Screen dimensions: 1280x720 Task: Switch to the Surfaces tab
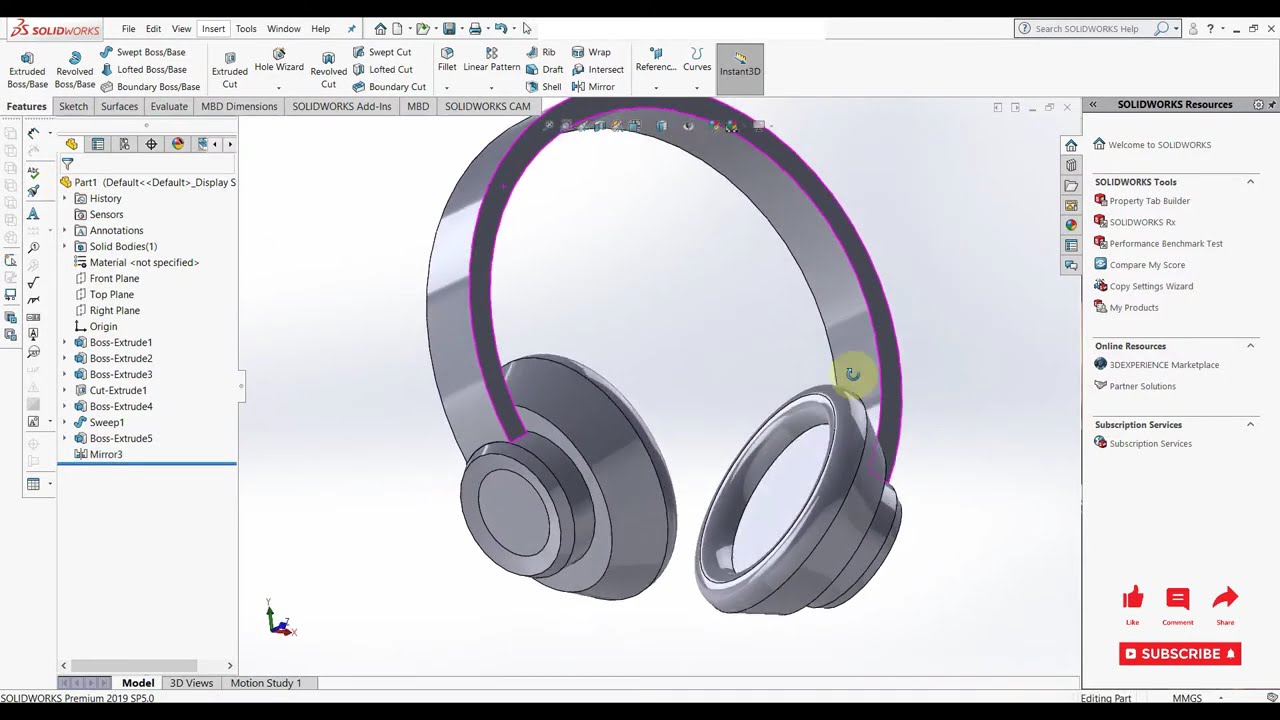coord(119,106)
